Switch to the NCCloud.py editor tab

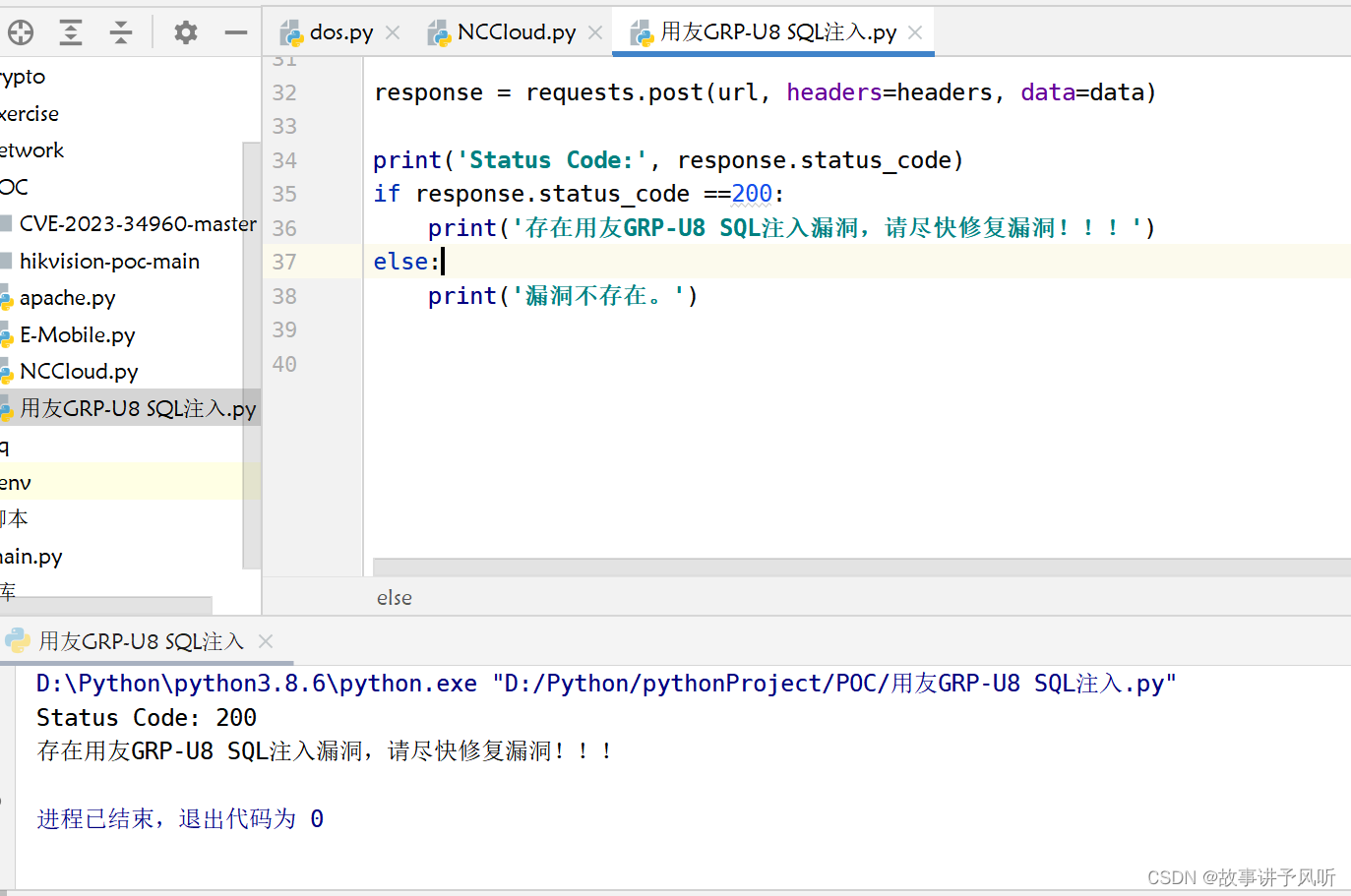click(517, 32)
